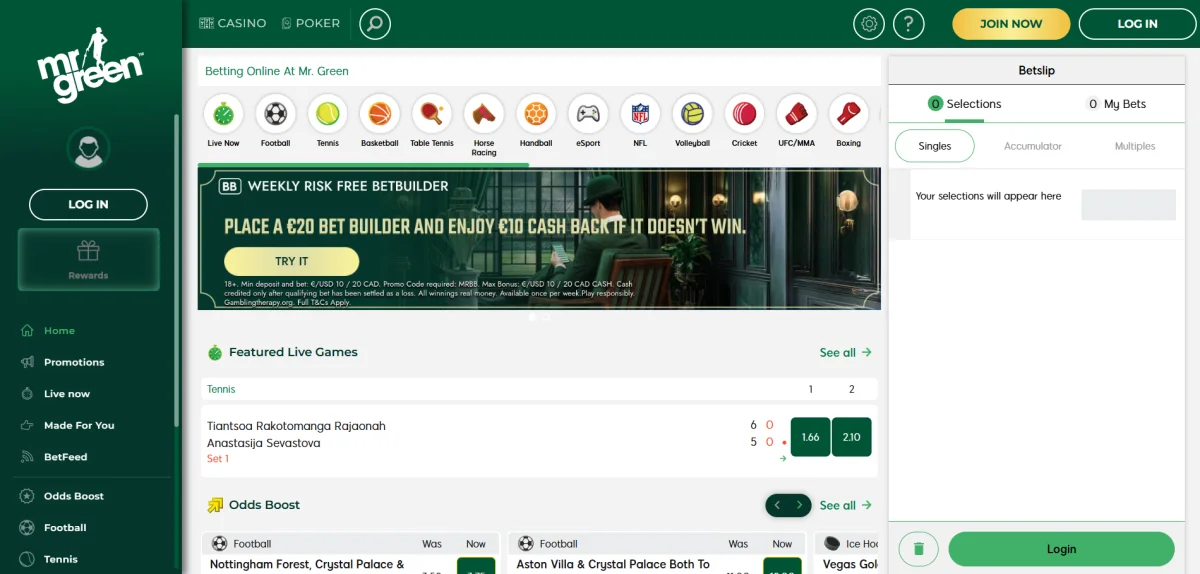
Task: Go to previous Odds Boost card
Action: [777, 505]
